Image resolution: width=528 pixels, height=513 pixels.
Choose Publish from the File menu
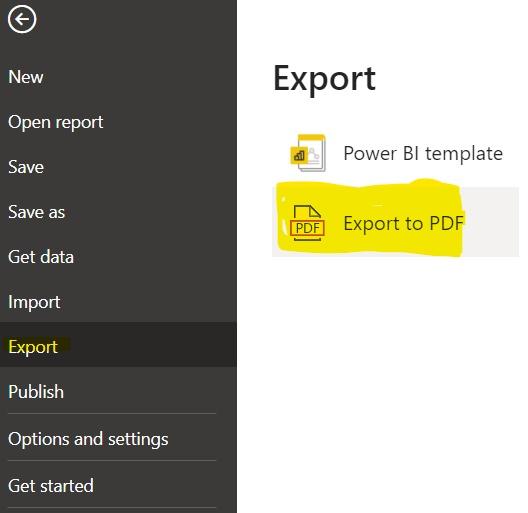(x=36, y=391)
